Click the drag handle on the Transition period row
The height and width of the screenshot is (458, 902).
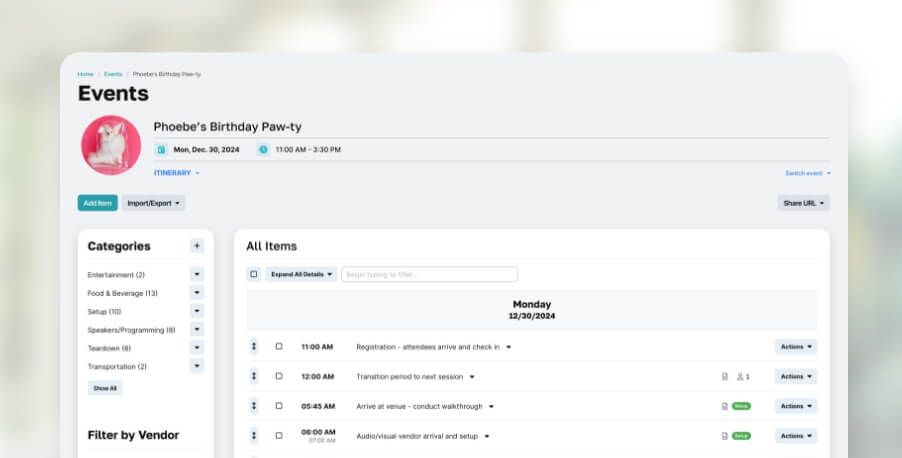pos(254,376)
